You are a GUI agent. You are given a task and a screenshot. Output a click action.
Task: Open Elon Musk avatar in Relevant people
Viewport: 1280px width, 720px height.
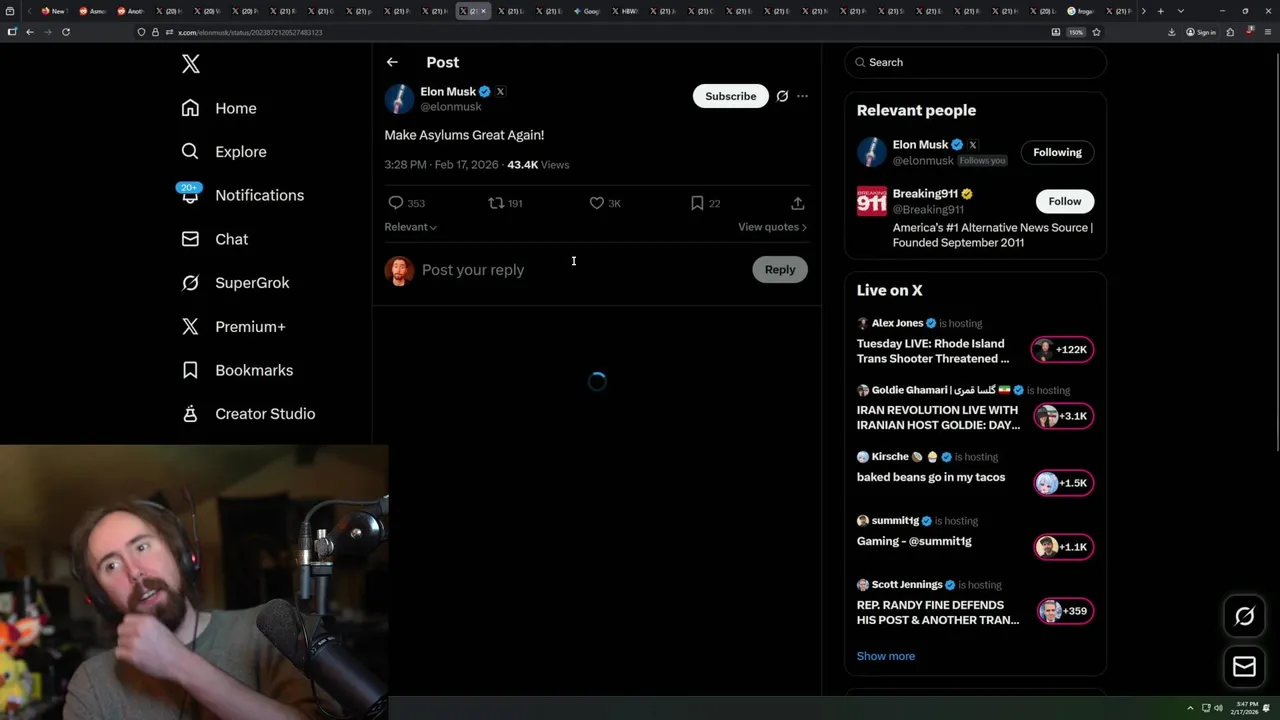point(872,152)
